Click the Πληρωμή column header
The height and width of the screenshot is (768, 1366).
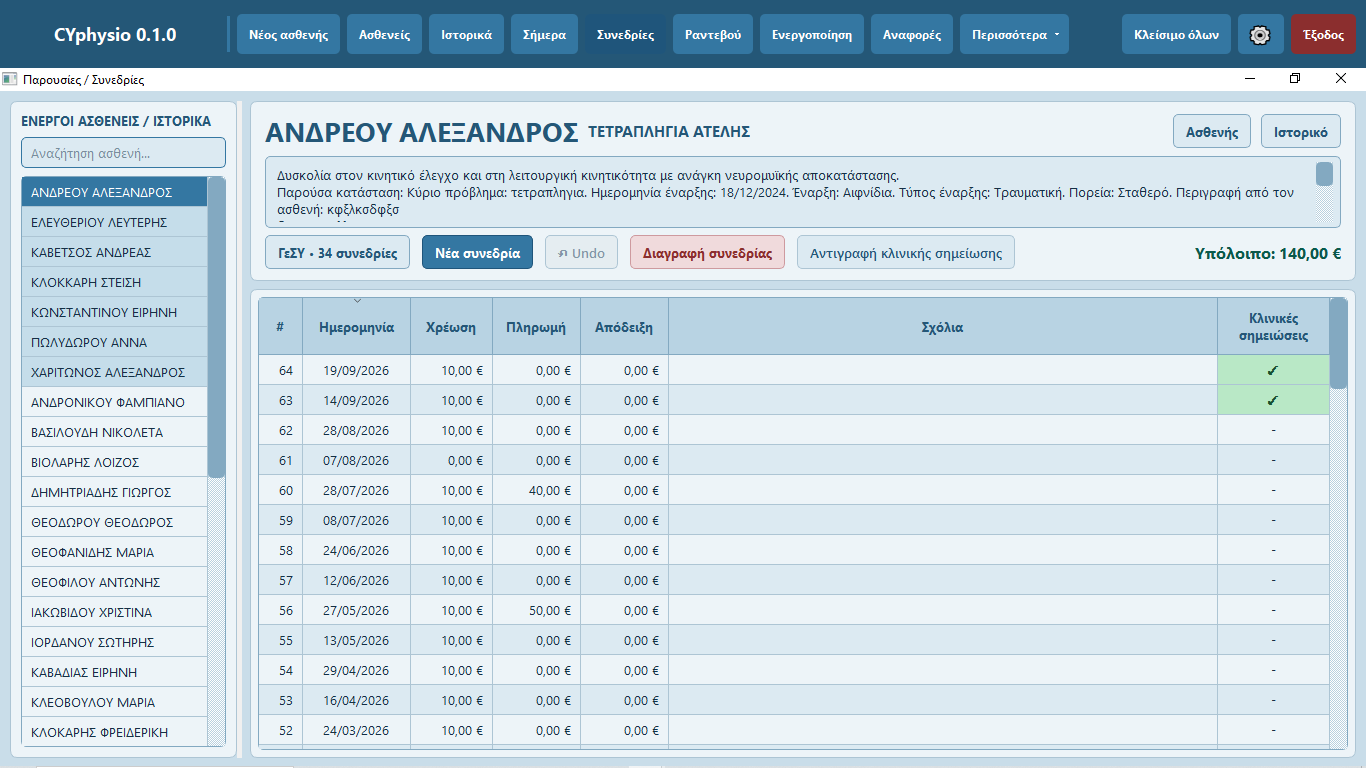536,327
